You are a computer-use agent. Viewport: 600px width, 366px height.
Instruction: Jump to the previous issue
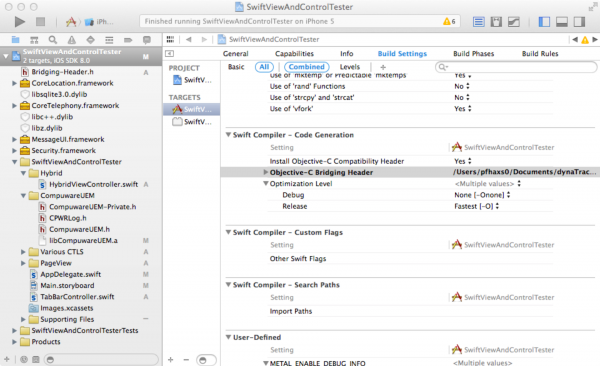coord(575,39)
